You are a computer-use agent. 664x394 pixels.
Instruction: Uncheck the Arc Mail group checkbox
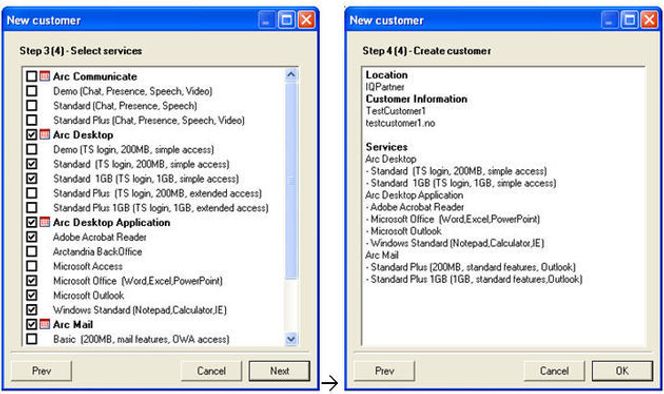pos(31,324)
